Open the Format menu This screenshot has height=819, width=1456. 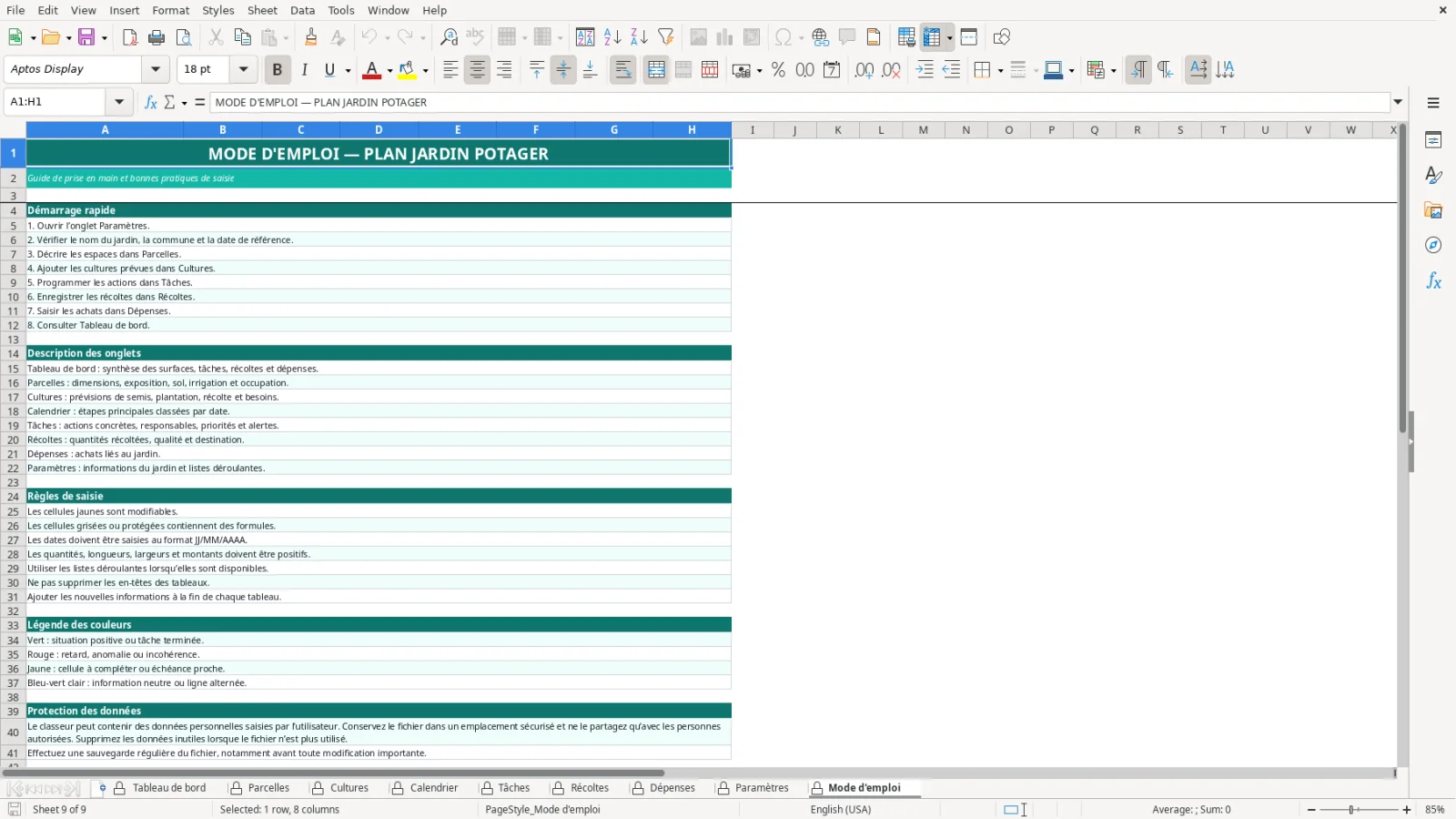tap(171, 10)
